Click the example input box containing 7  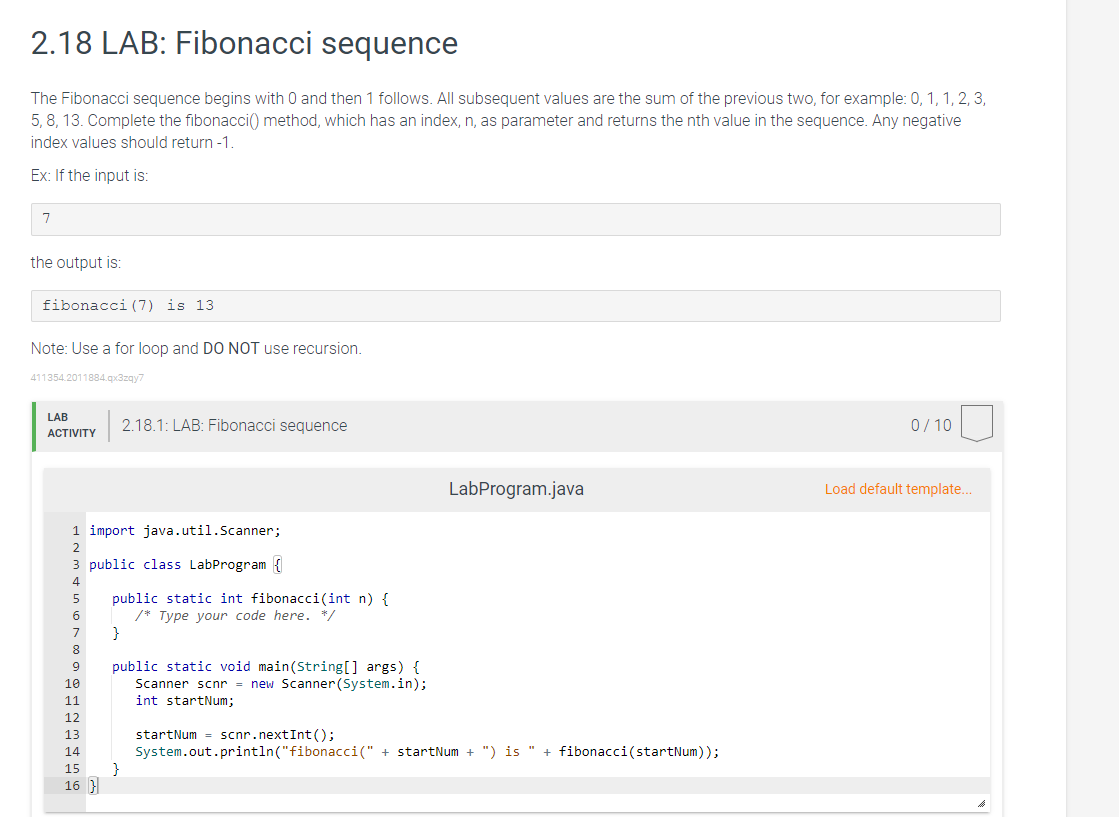[x=515, y=219]
